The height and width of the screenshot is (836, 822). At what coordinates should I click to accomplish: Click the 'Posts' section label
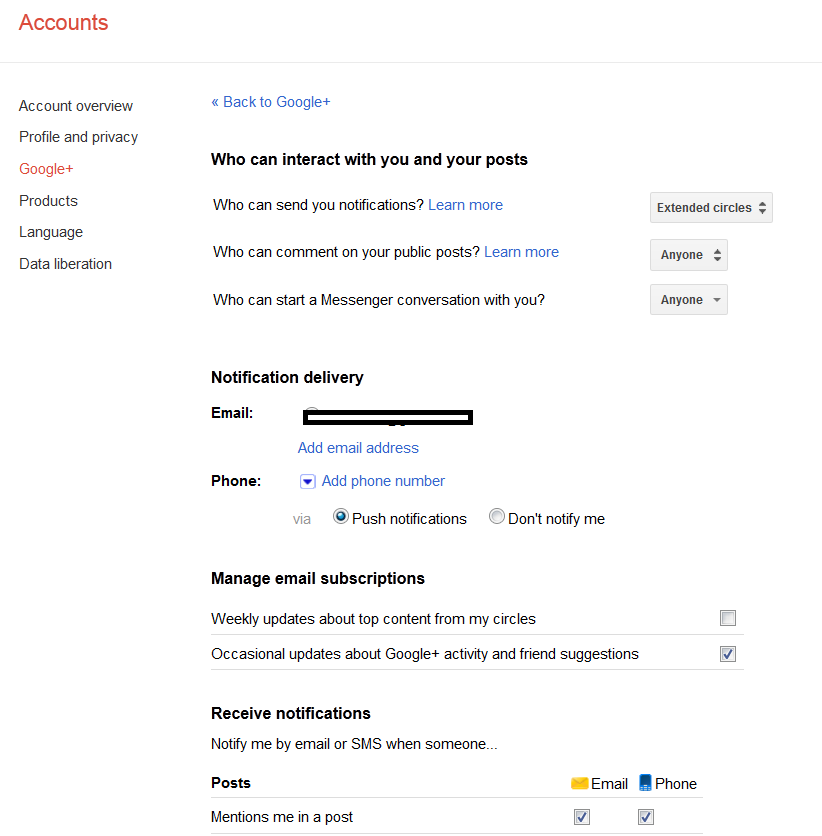[x=231, y=783]
